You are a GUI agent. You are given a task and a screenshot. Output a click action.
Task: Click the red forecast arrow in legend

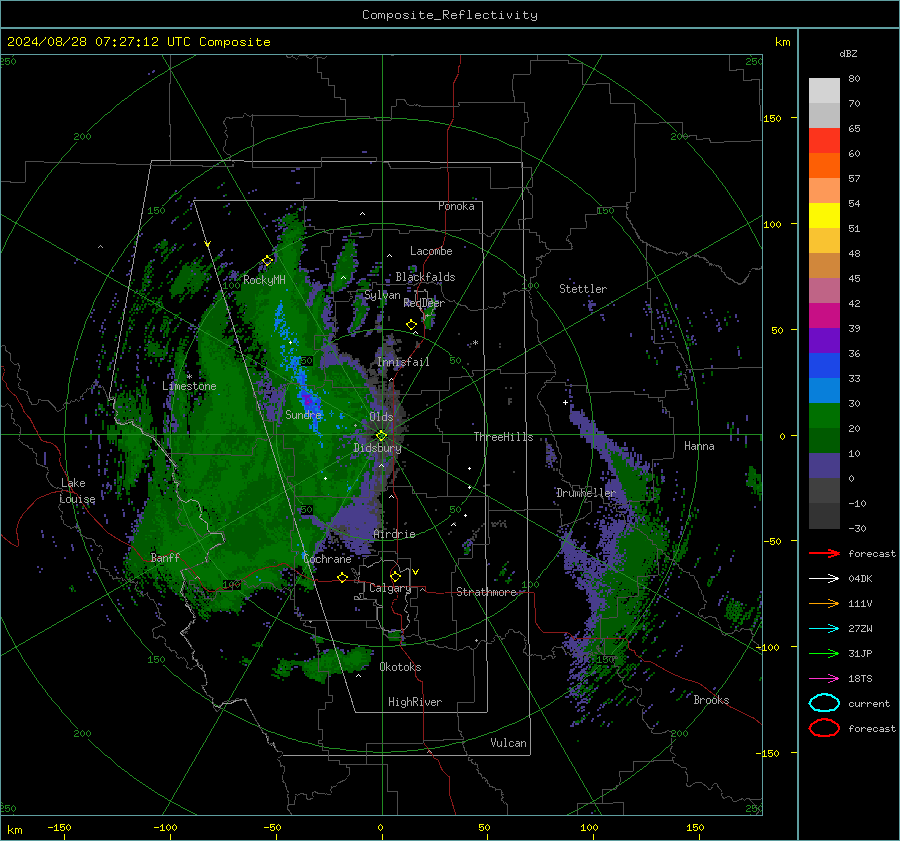tap(824, 553)
